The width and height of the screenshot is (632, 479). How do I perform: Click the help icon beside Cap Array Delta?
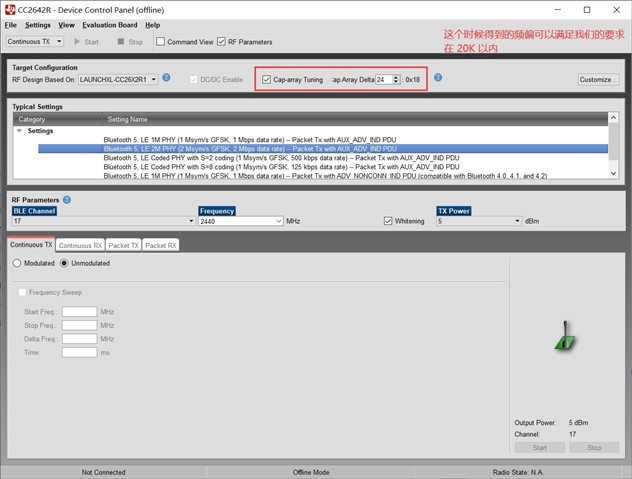[438, 77]
